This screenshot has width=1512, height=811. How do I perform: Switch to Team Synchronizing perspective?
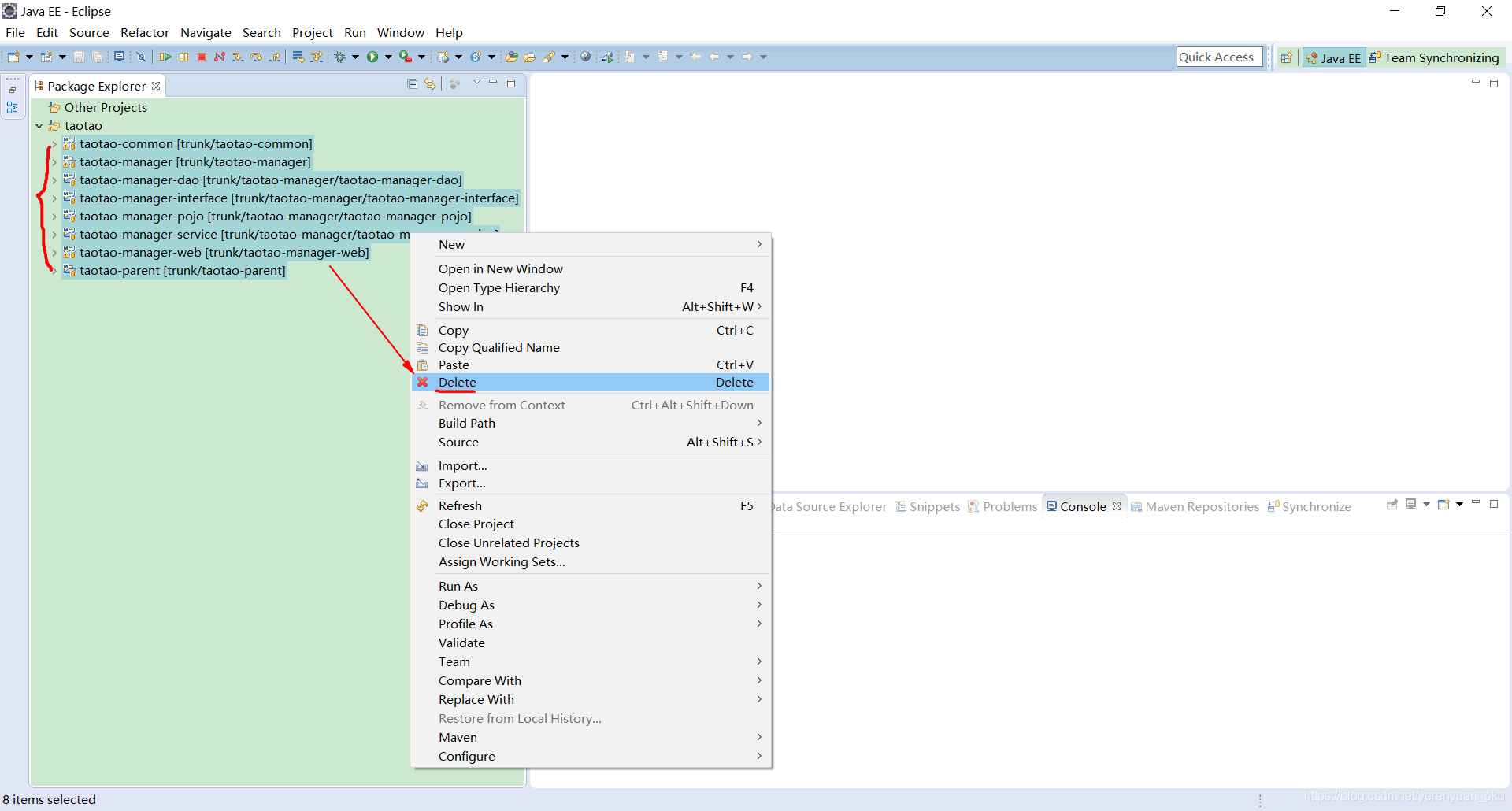[x=1434, y=57]
